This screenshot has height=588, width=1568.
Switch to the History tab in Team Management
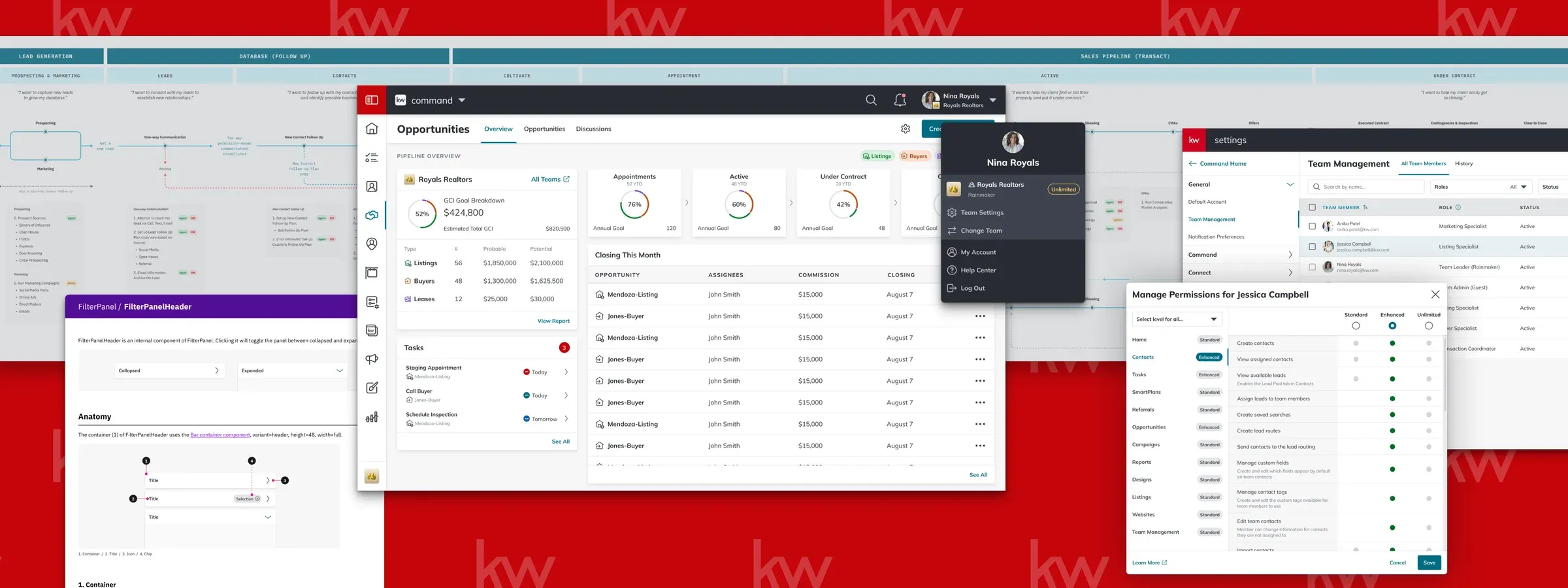point(1463,163)
